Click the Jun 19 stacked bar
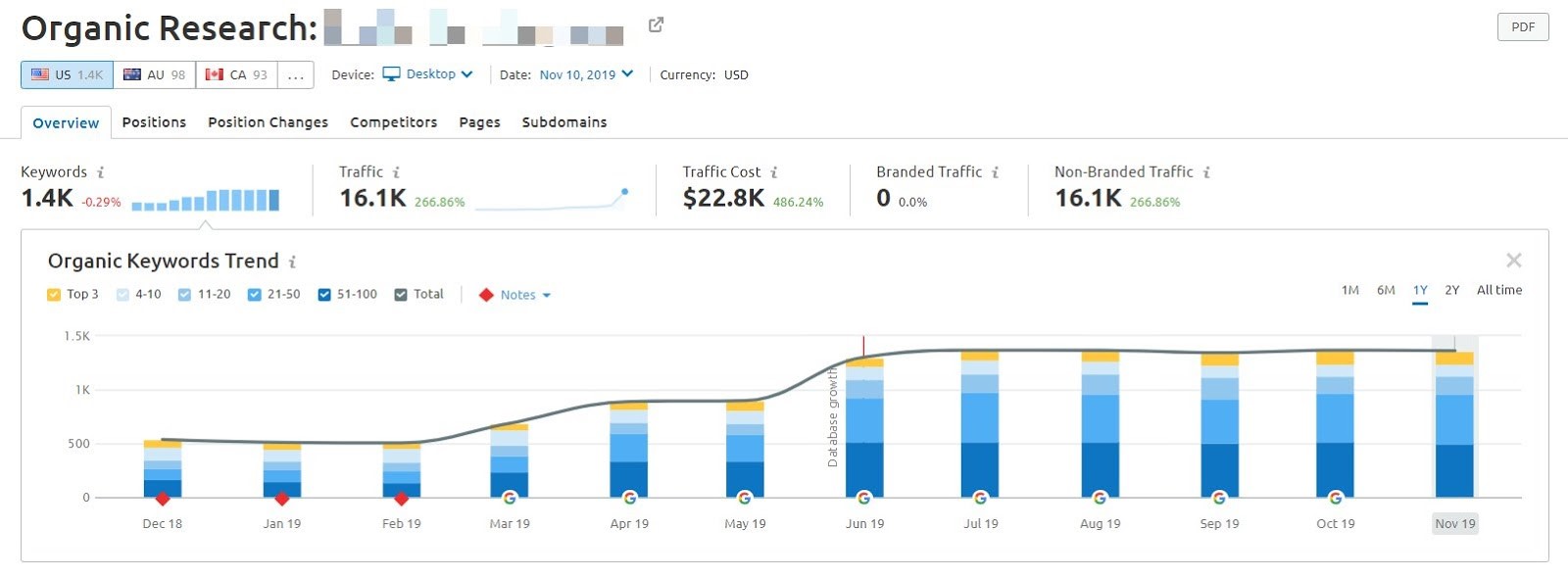Screen dimensions: 1568x577 point(864,428)
